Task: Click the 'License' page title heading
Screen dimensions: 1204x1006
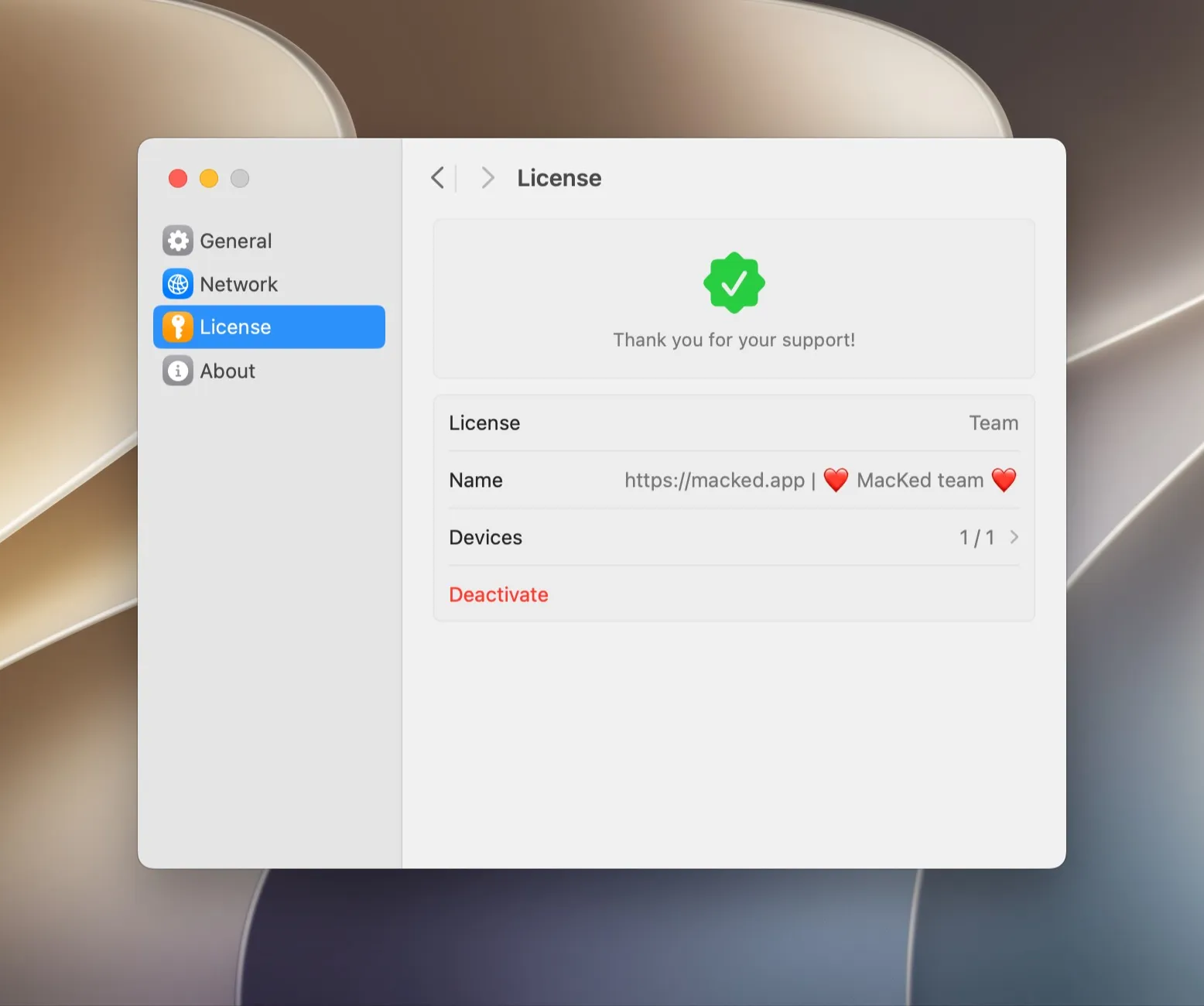Action: 559,178
